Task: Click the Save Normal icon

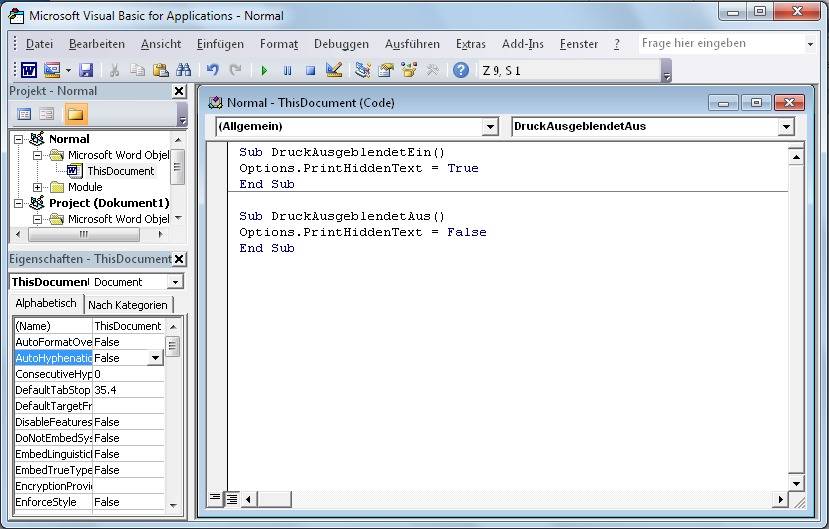Action: click(x=86, y=70)
